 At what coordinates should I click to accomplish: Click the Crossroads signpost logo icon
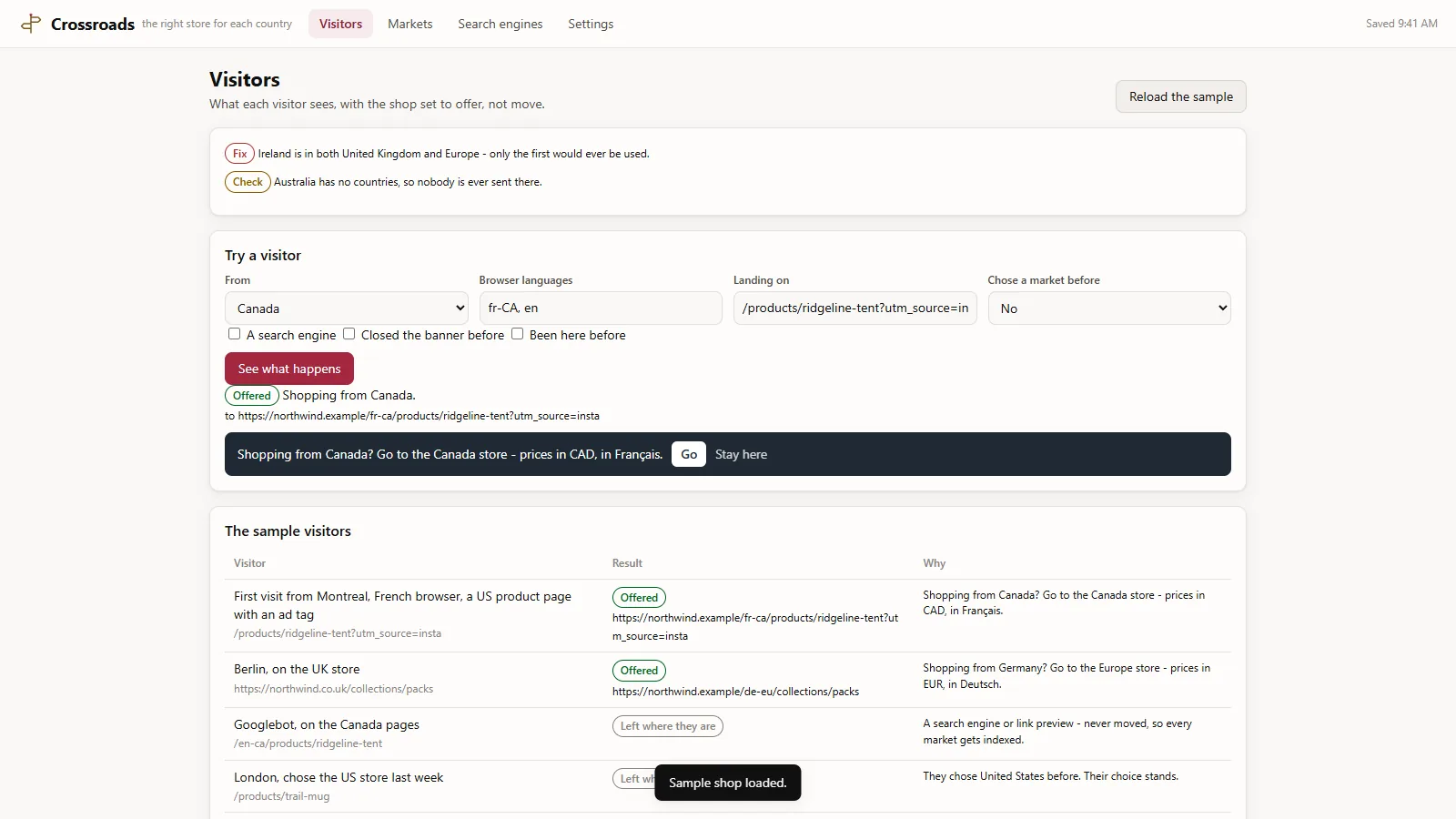pyautogui.click(x=31, y=24)
